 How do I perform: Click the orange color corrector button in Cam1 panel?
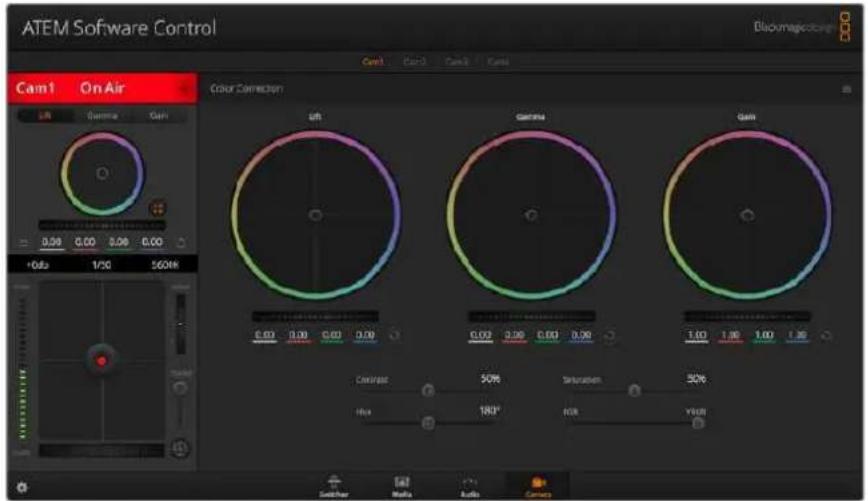pos(158,209)
